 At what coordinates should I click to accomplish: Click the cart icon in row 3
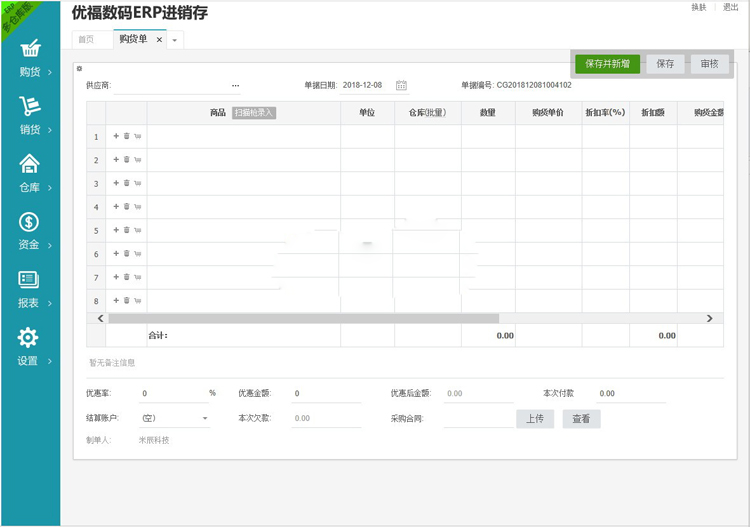coord(137,183)
